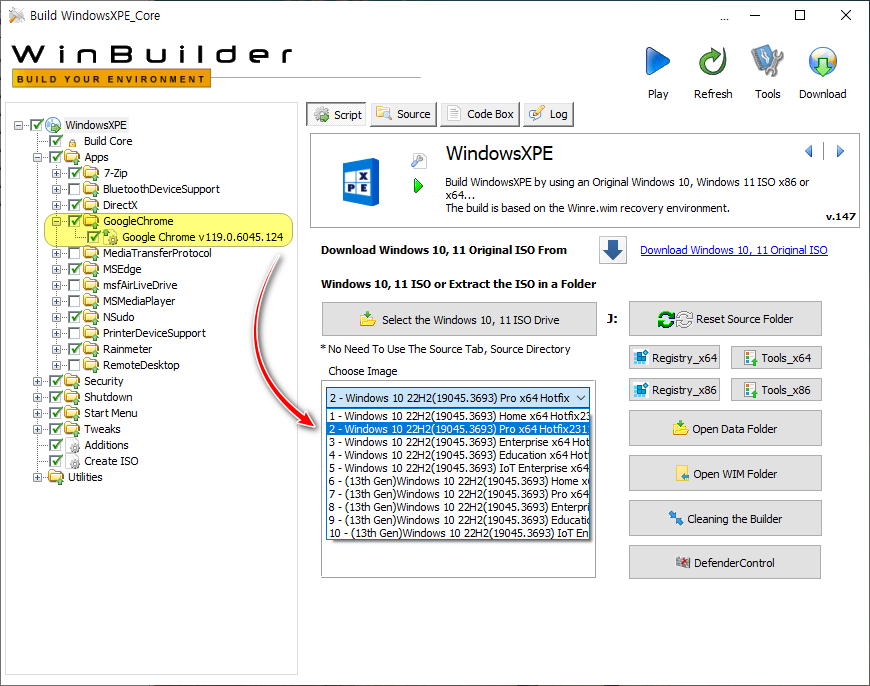Click the WindowsXPE globe tree icon

(x=53, y=125)
